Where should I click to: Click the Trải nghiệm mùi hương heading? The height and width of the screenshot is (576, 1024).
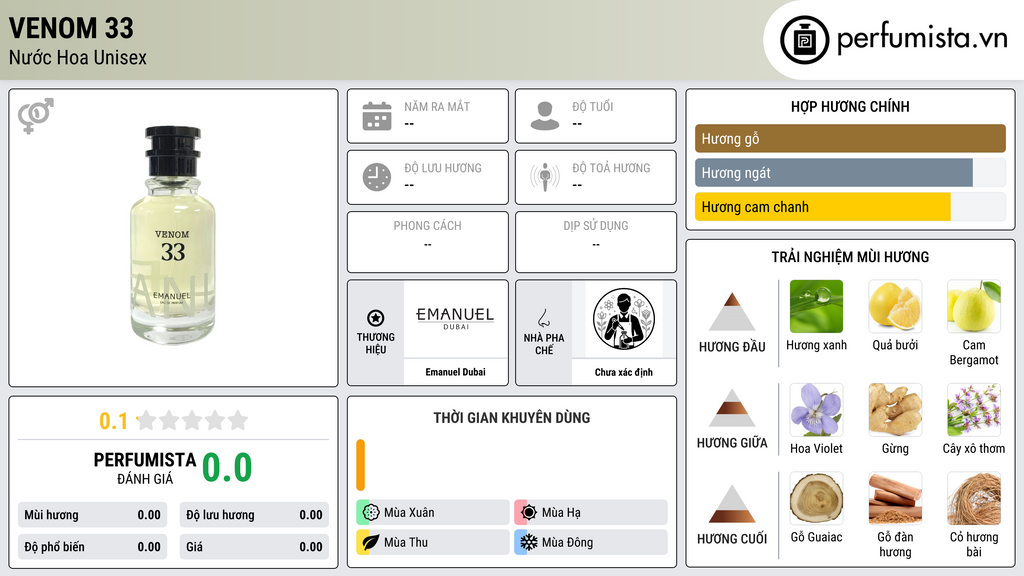click(x=850, y=257)
